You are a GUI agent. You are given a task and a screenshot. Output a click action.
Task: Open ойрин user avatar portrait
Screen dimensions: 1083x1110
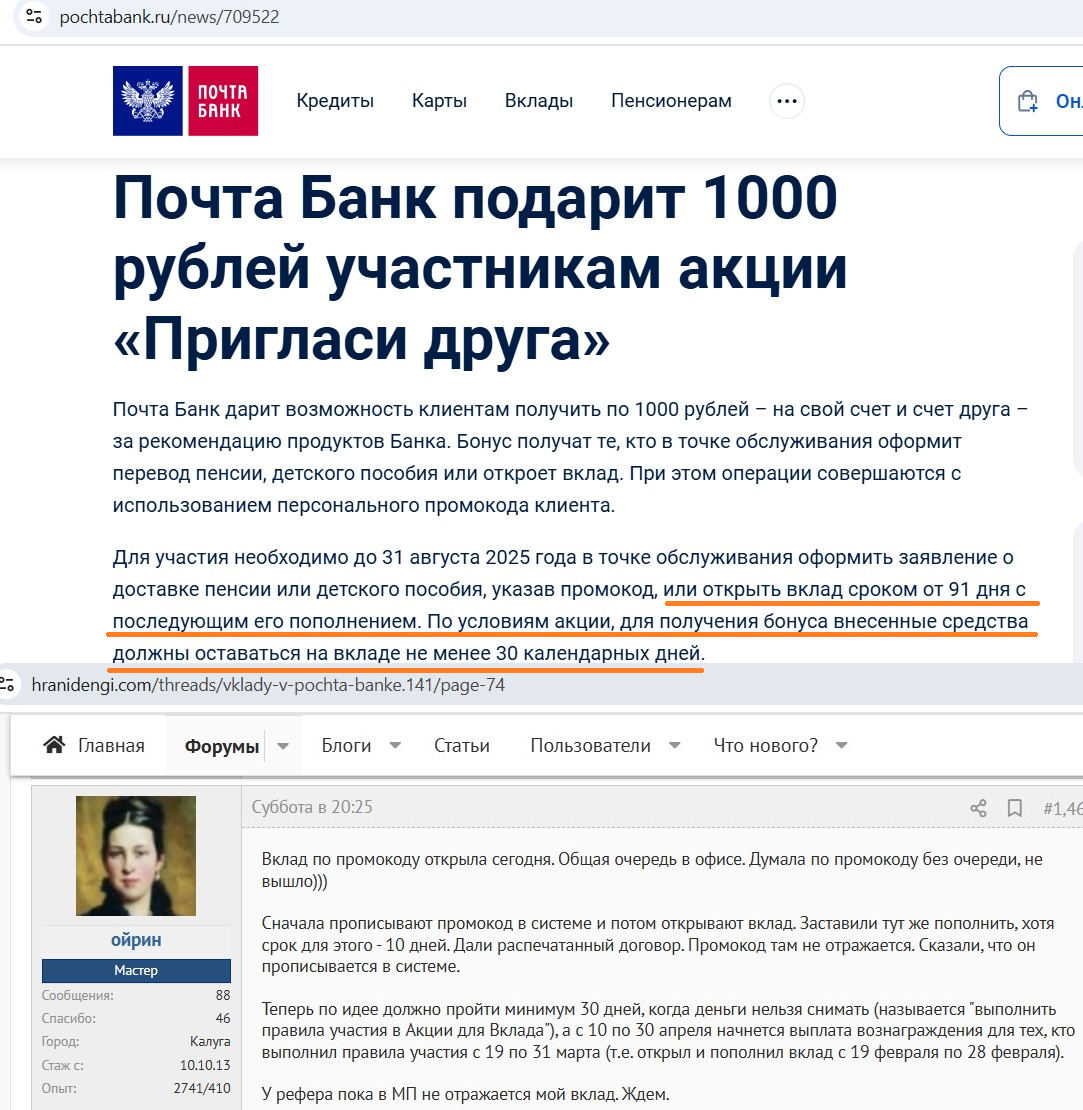(136, 856)
